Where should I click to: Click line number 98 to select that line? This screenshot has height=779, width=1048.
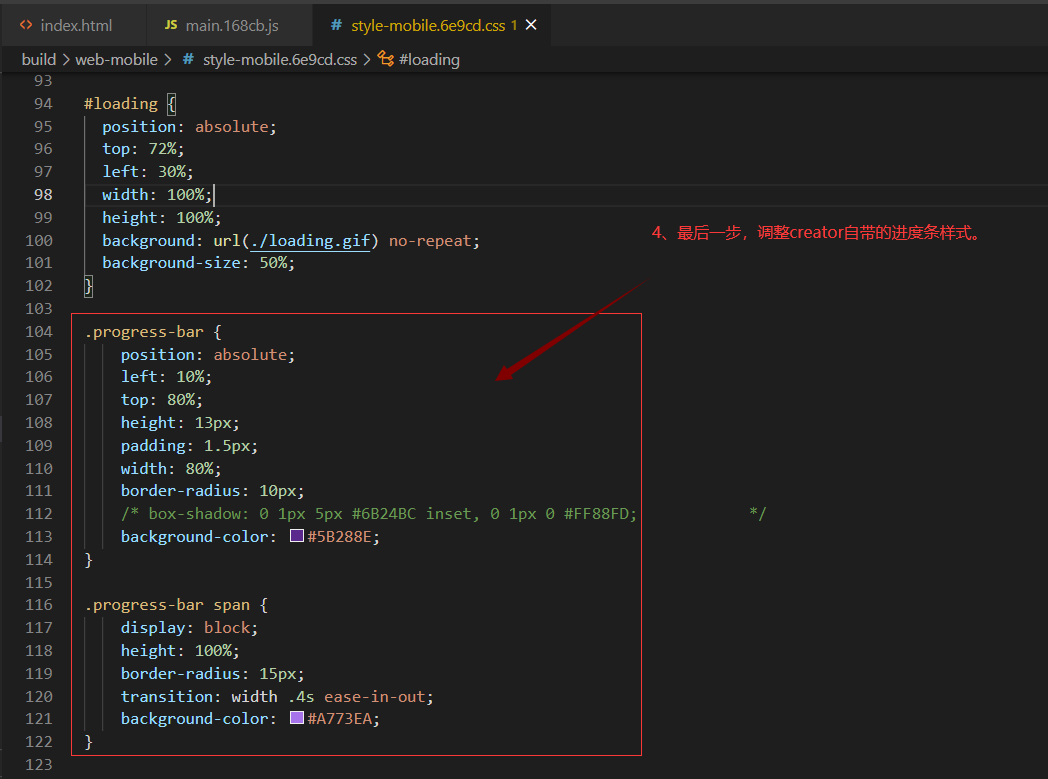pyautogui.click(x=43, y=194)
